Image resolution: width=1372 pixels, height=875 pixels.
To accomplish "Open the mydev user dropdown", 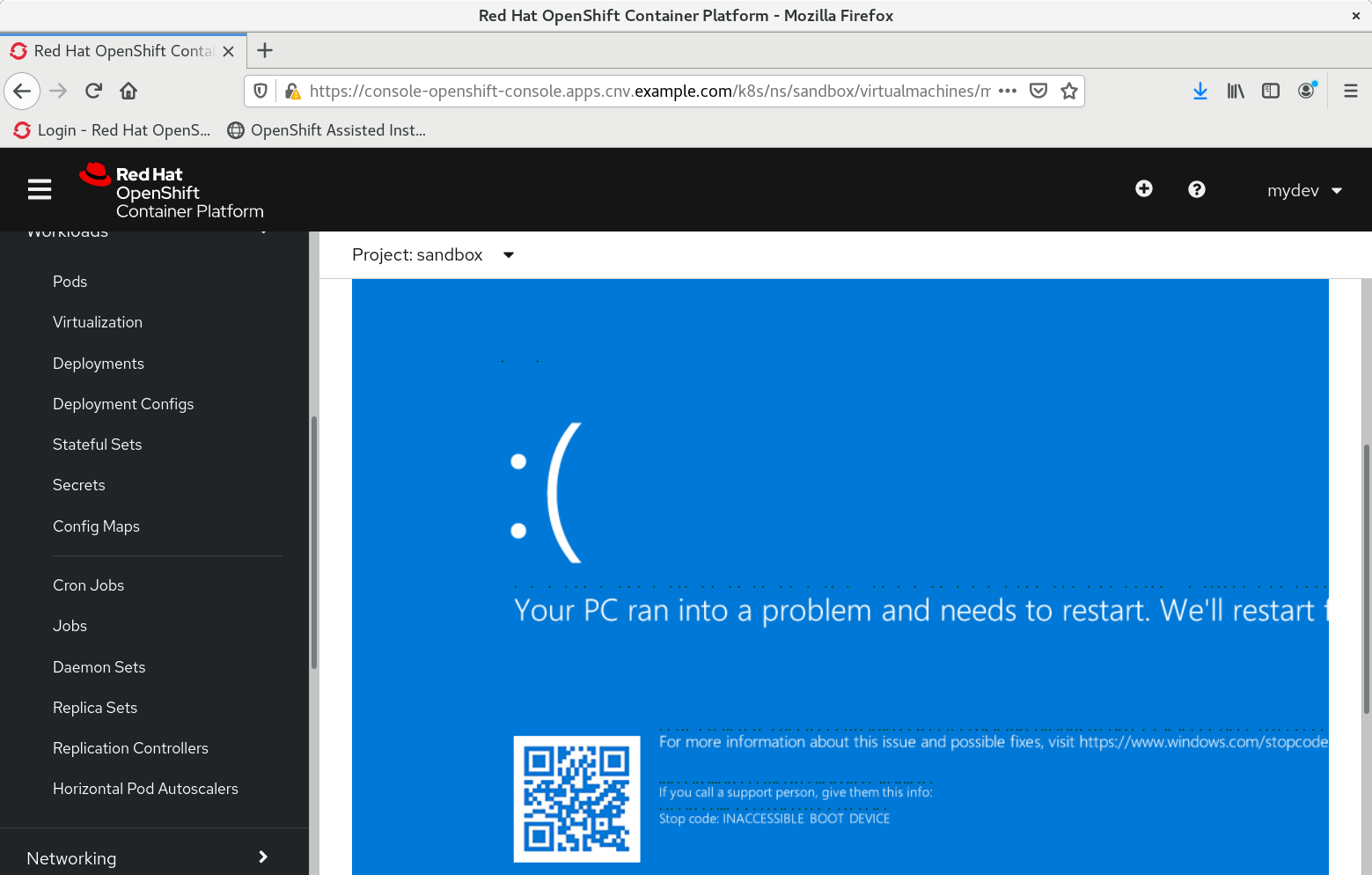I will (1303, 191).
